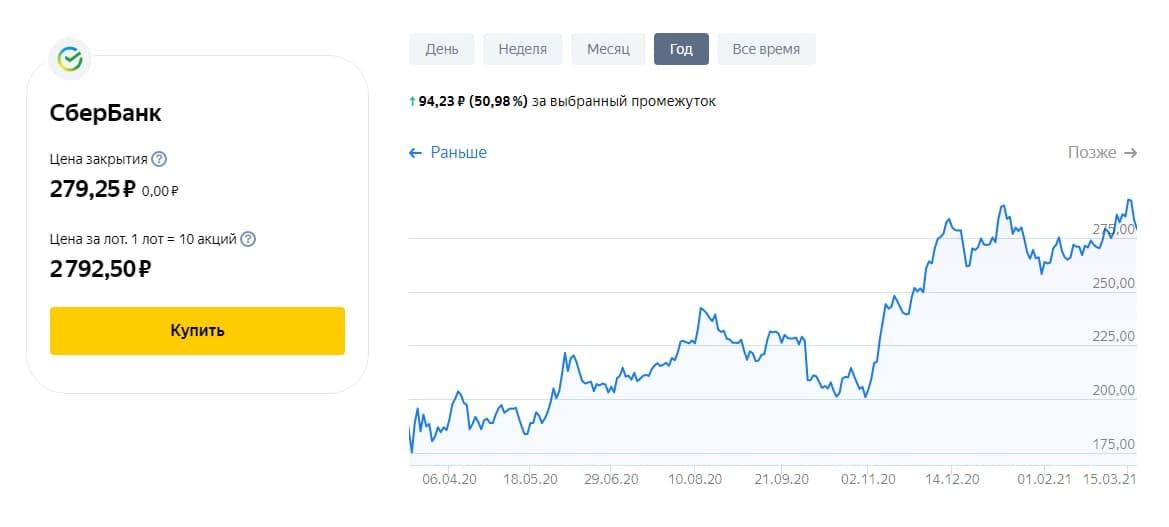This screenshot has height=527, width=1169.
Task: Click the 02.11.20 date on the axis
Action: click(x=867, y=479)
